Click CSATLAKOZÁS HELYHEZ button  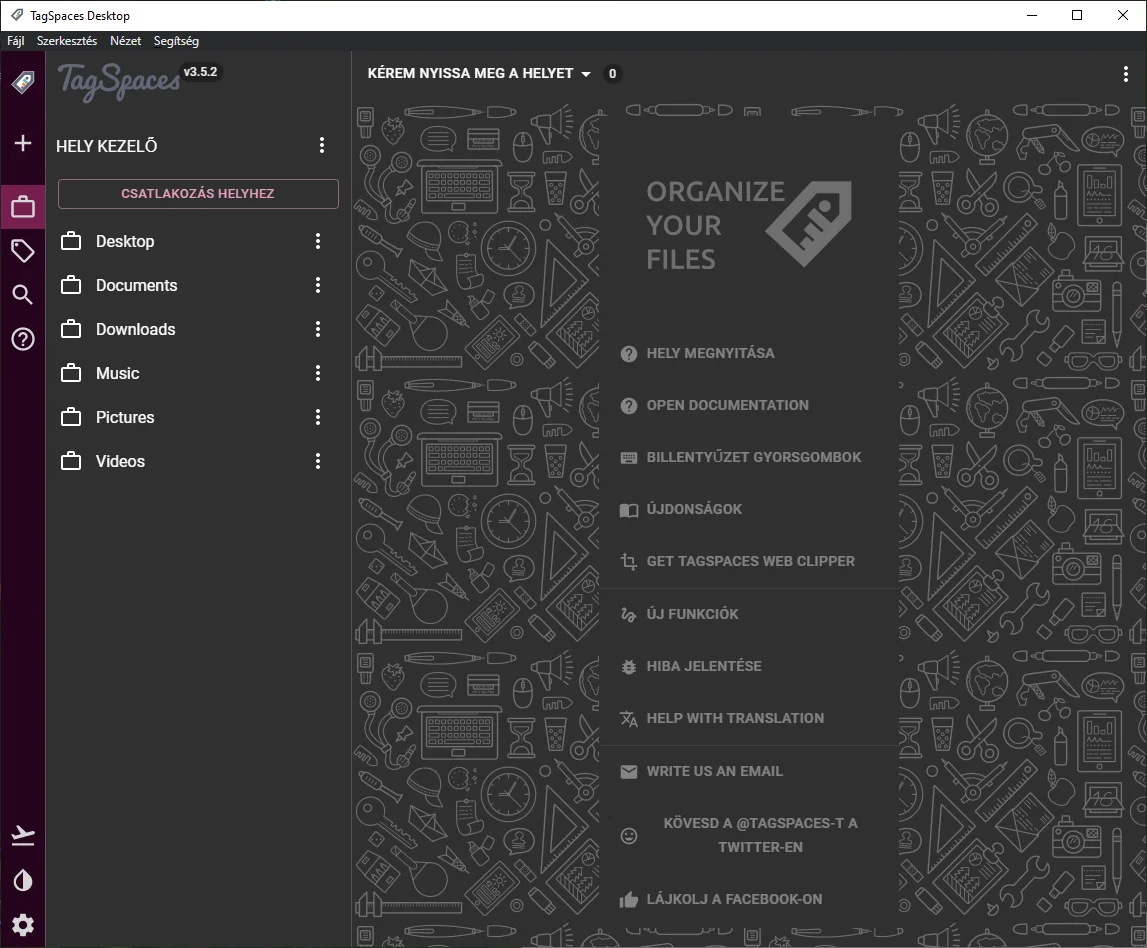(198, 194)
